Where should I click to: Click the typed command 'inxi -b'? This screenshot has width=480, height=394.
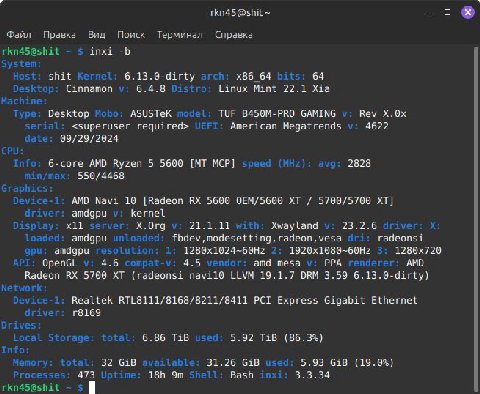(x=110, y=52)
